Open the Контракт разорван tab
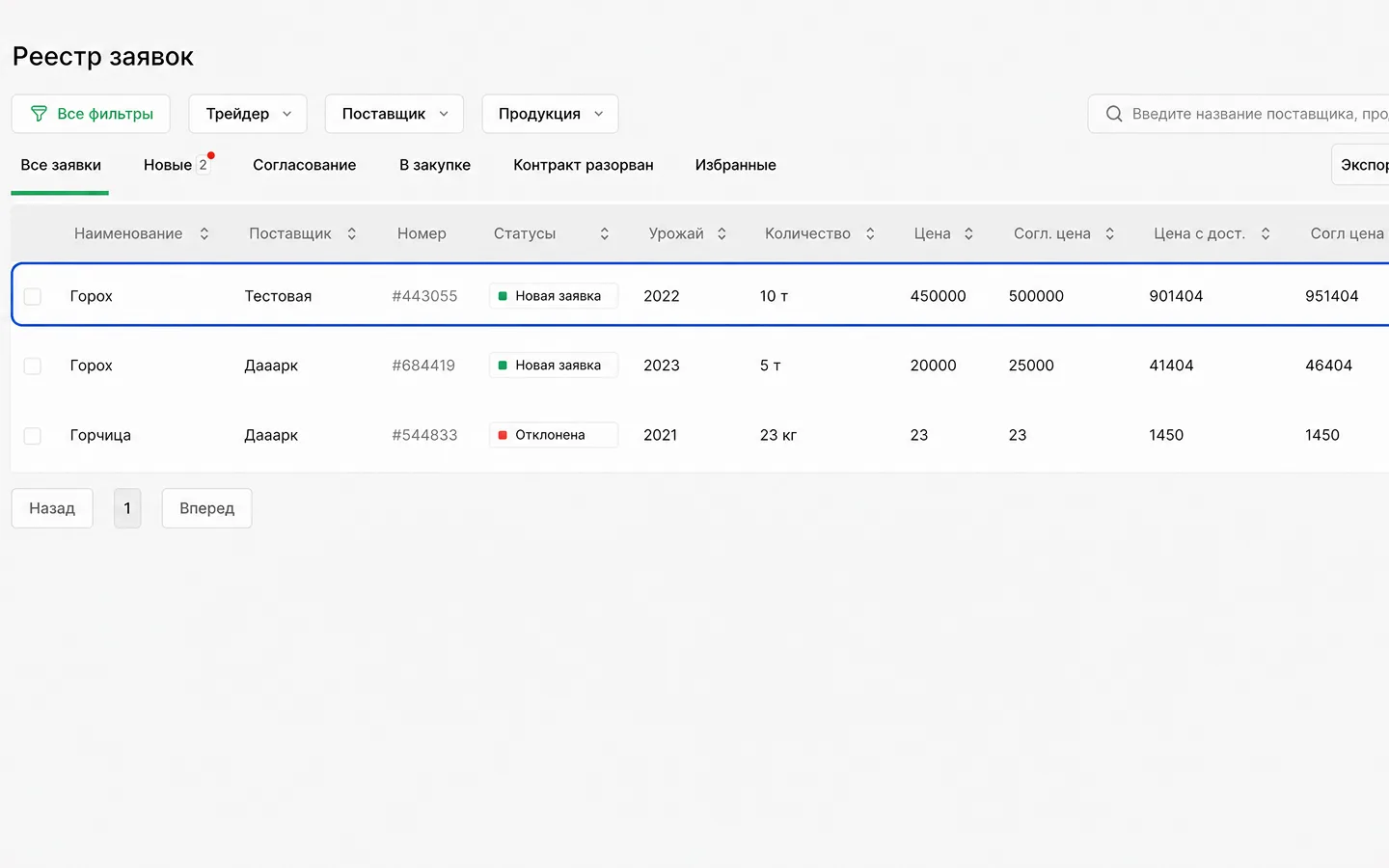Screen dimensions: 1389x868 (584, 165)
